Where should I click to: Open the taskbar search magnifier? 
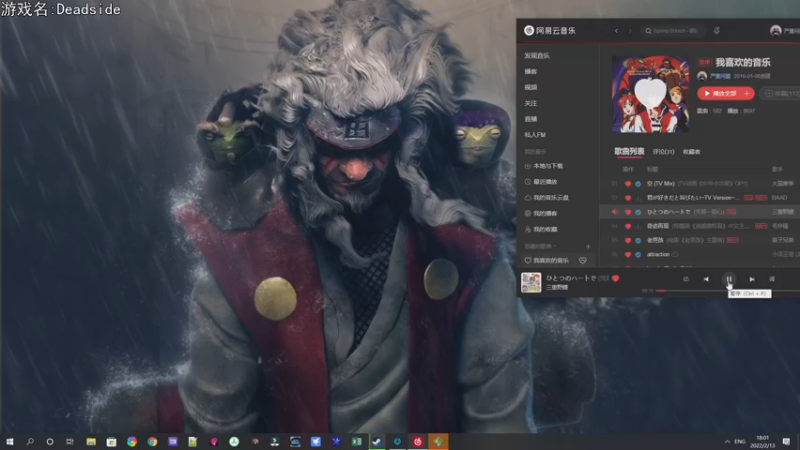pos(30,441)
